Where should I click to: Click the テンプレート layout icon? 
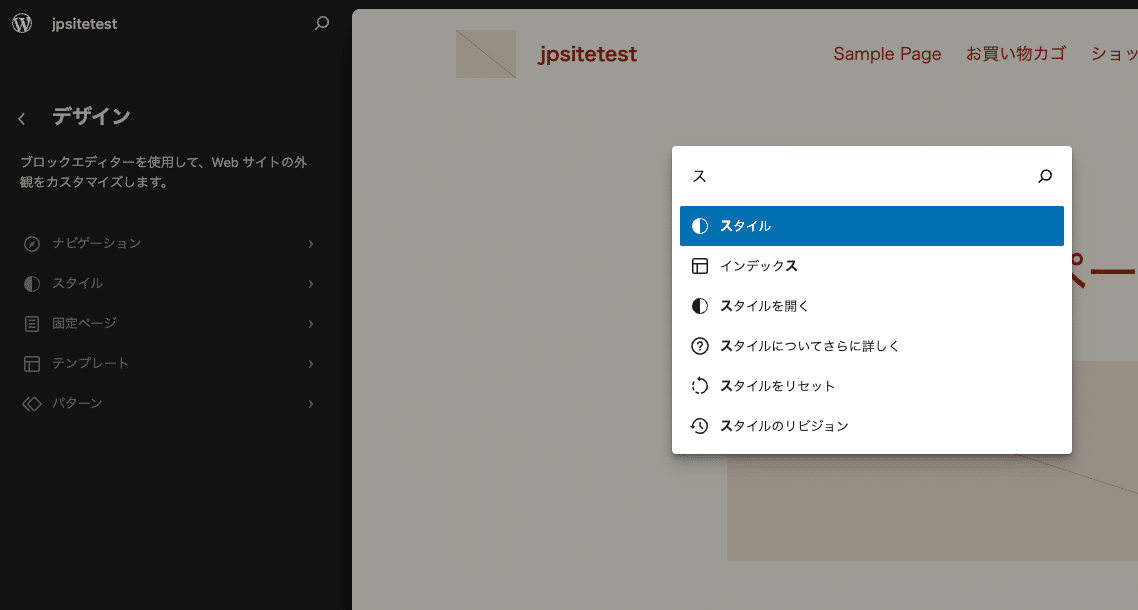pos(29,363)
